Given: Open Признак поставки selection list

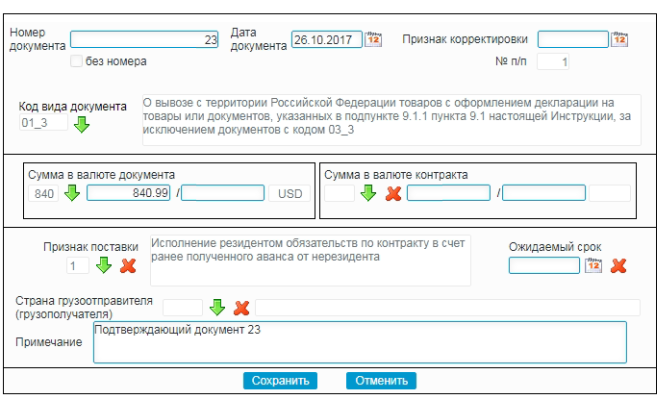Looking at the screenshot, I should (x=104, y=265).
